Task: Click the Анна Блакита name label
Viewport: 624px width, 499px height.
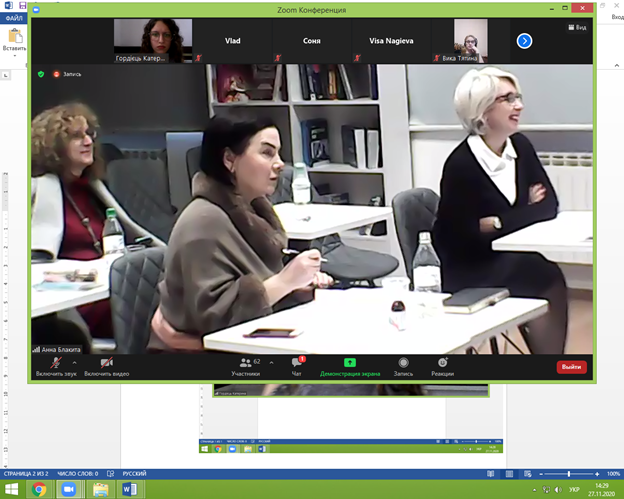Action: (x=60, y=349)
